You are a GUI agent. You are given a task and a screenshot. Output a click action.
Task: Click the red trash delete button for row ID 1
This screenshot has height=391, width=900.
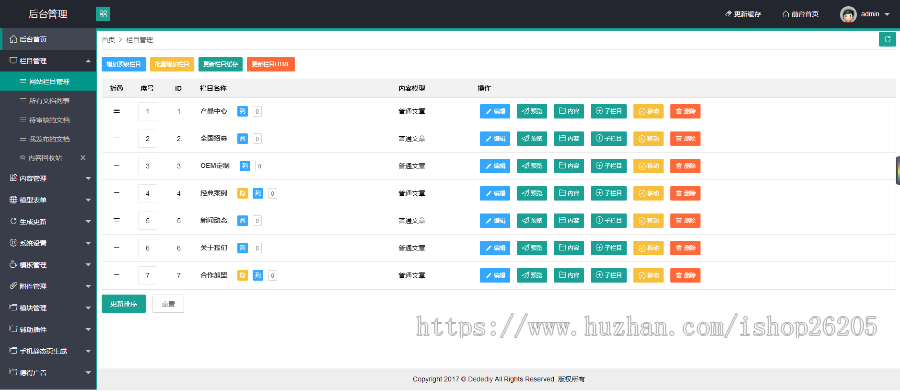click(x=685, y=111)
